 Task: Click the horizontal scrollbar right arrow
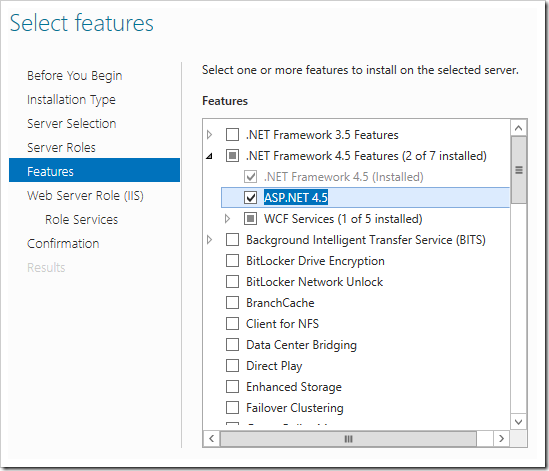[x=501, y=438]
